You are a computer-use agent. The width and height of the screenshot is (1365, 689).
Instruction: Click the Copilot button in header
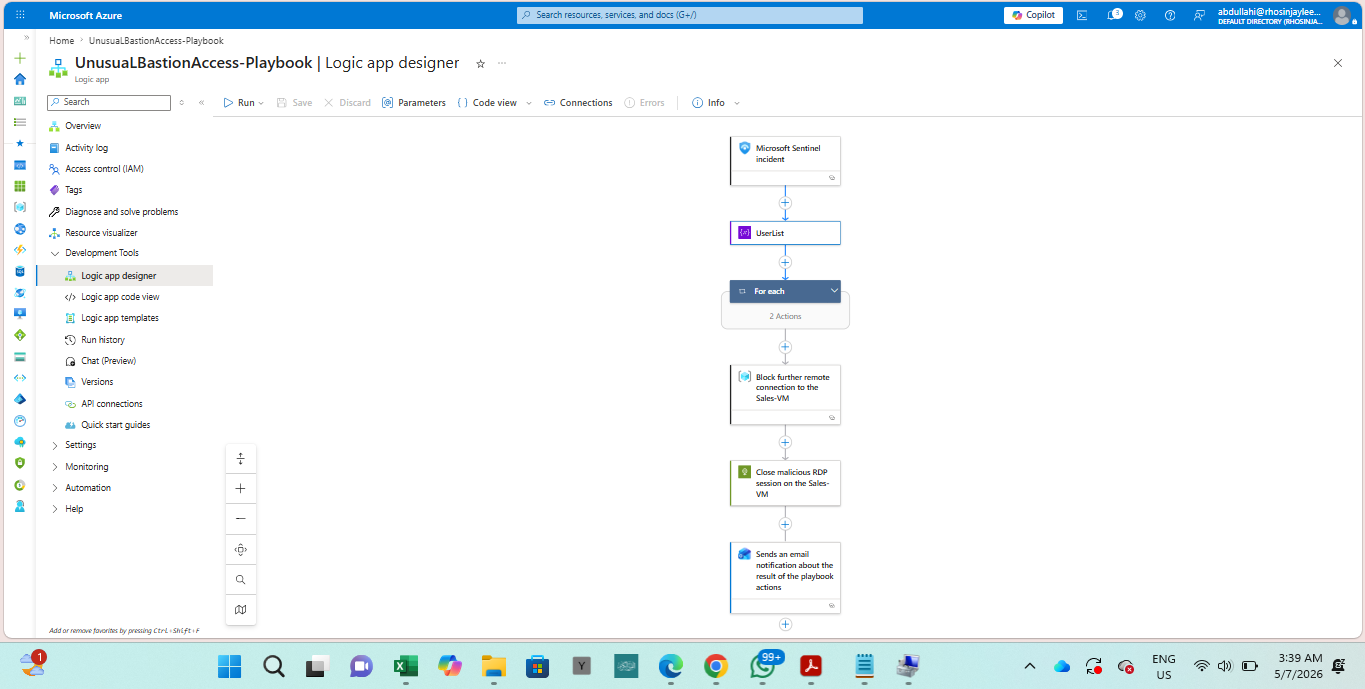coord(1033,15)
